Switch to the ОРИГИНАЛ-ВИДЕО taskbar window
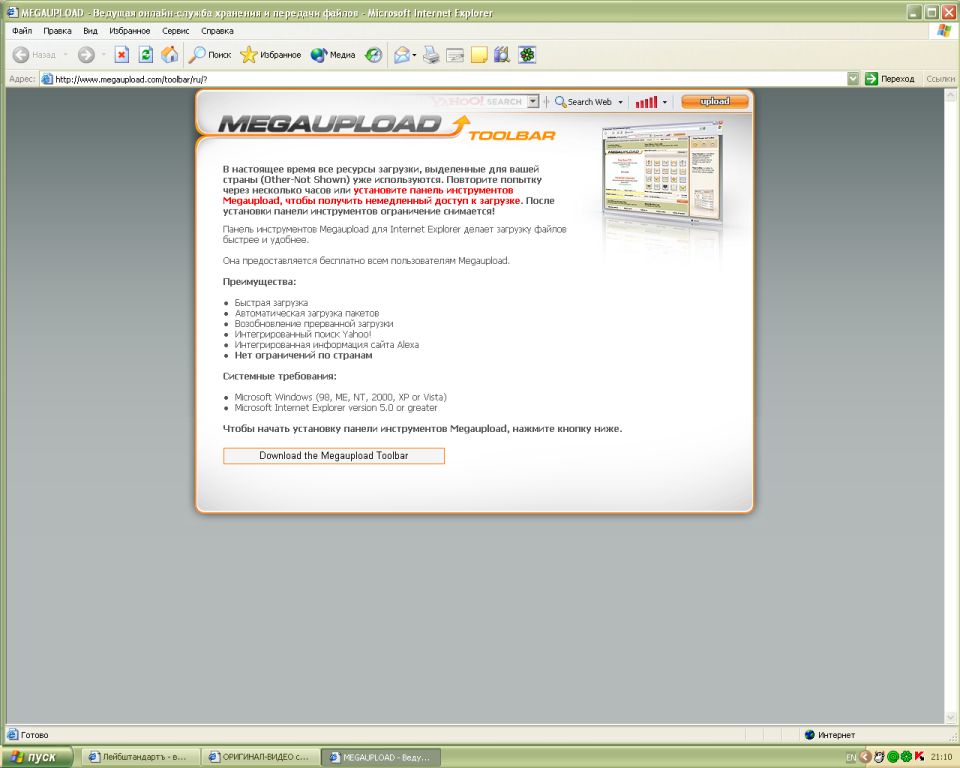 click(261, 758)
